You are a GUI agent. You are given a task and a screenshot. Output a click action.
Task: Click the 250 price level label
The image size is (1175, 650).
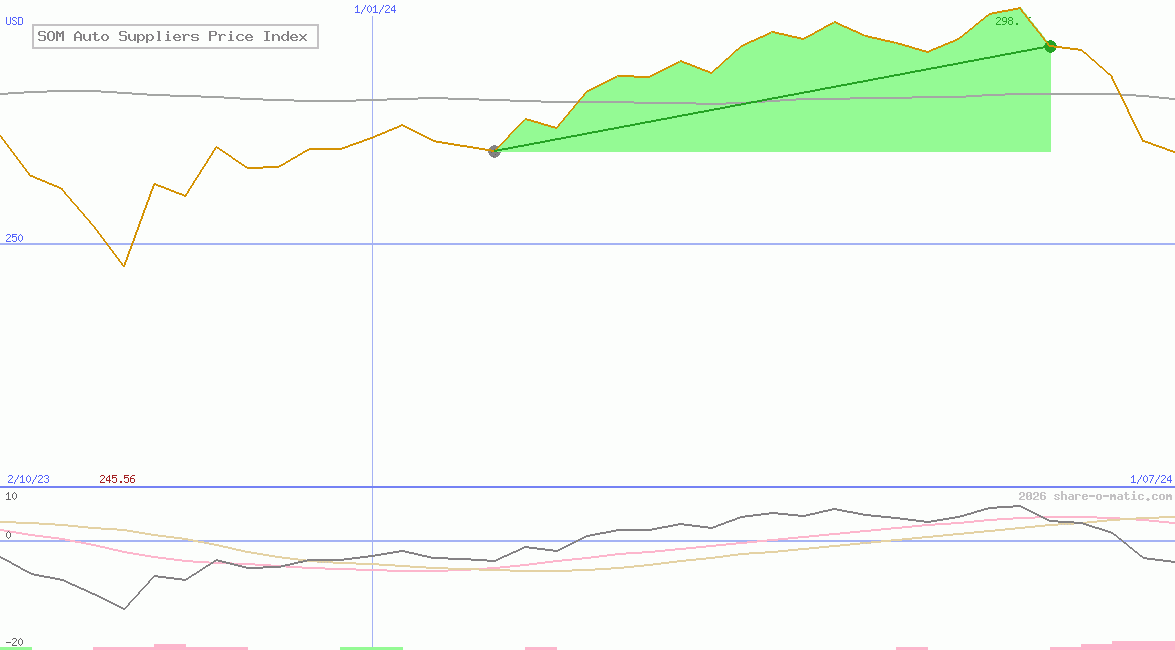coord(14,238)
